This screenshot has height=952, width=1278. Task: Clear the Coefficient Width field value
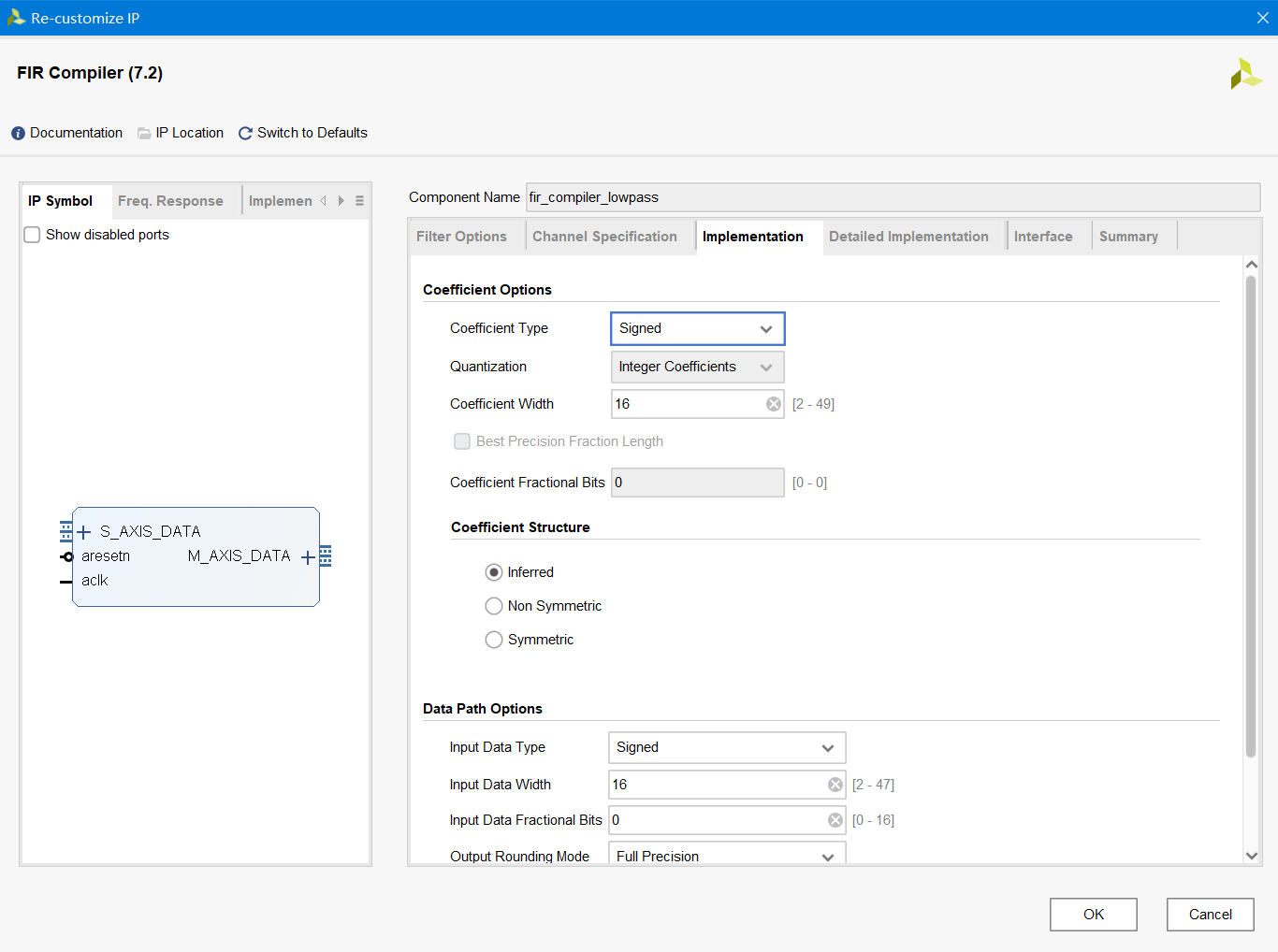click(774, 404)
